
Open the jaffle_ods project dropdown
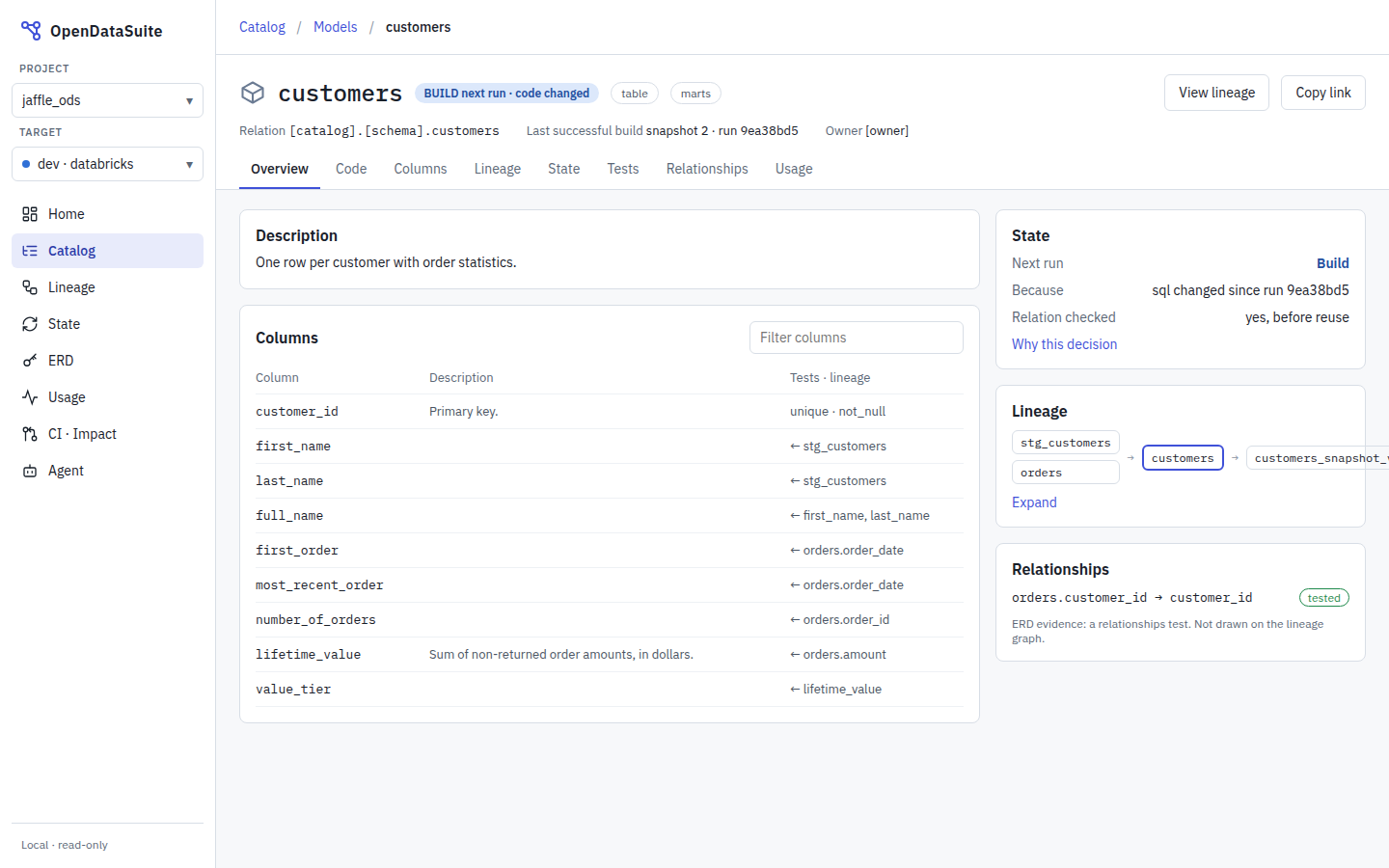[x=107, y=100]
